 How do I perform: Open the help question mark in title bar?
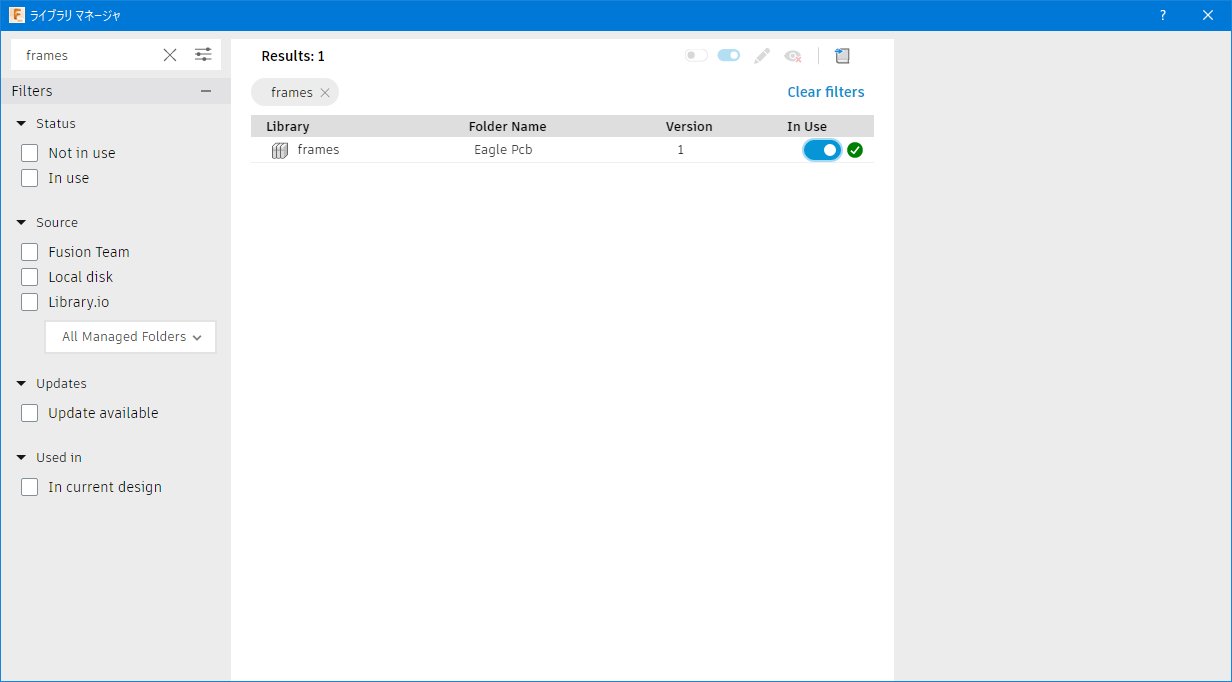tap(1163, 16)
